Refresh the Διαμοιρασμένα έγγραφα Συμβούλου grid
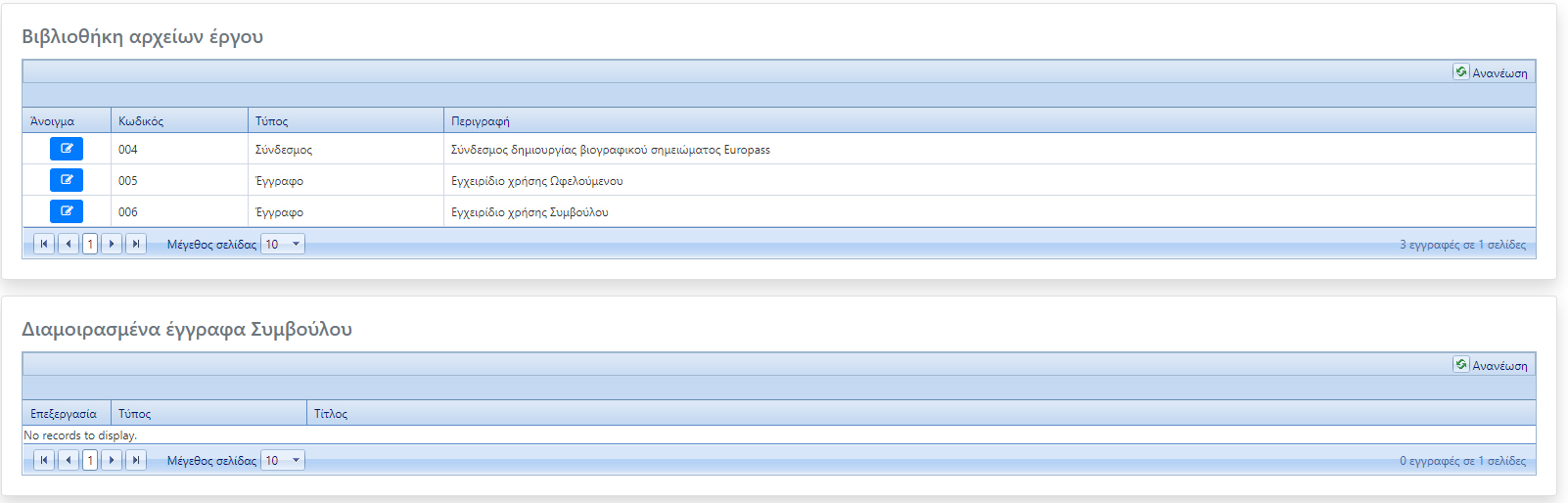Viewport: 1568px width, 503px height. tap(1491, 365)
